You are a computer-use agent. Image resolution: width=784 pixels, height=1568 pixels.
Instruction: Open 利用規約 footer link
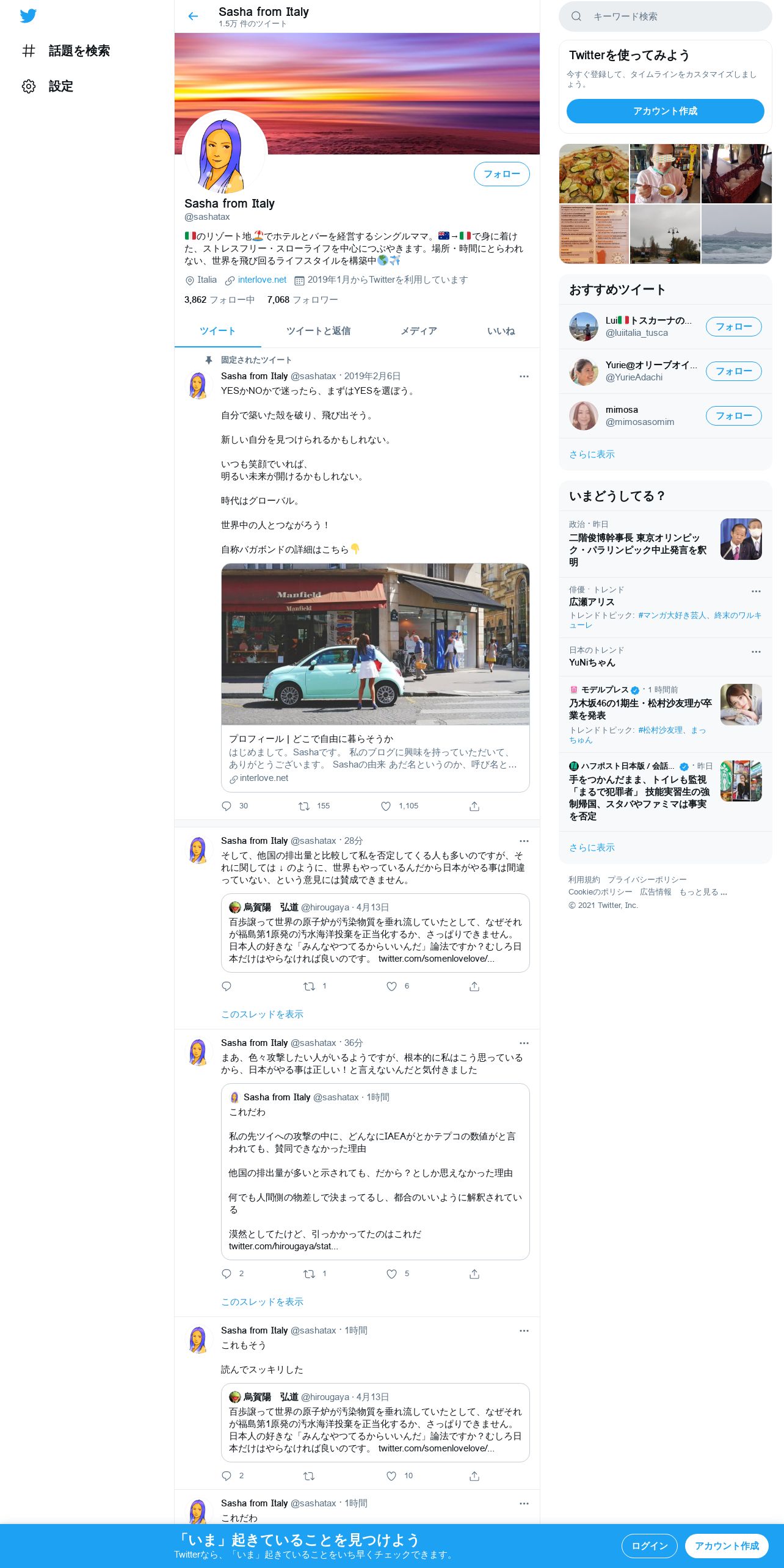coord(584,879)
